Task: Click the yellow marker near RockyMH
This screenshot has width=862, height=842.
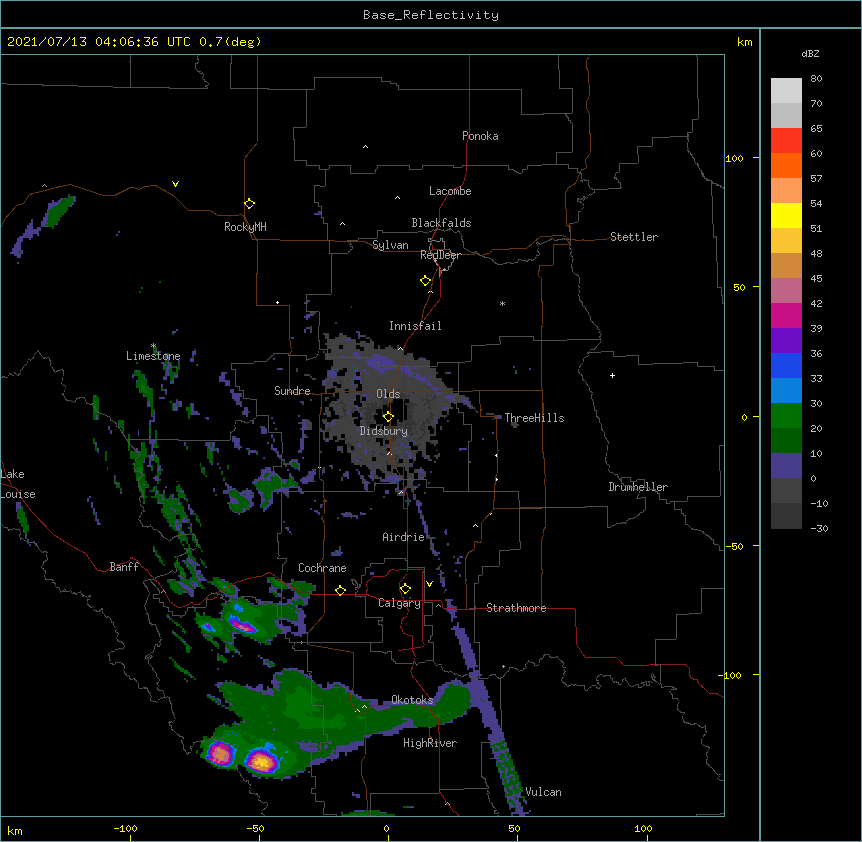Action: (x=249, y=204)
